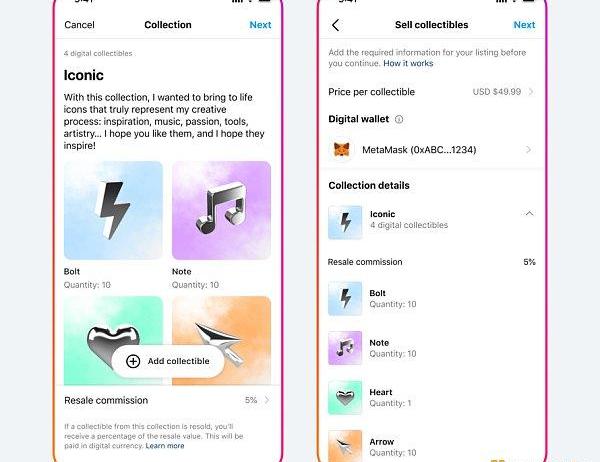Screen dimensions: 600x462
Task: Select the Heart icon in collection list
Action: click(x=345, y=398)
